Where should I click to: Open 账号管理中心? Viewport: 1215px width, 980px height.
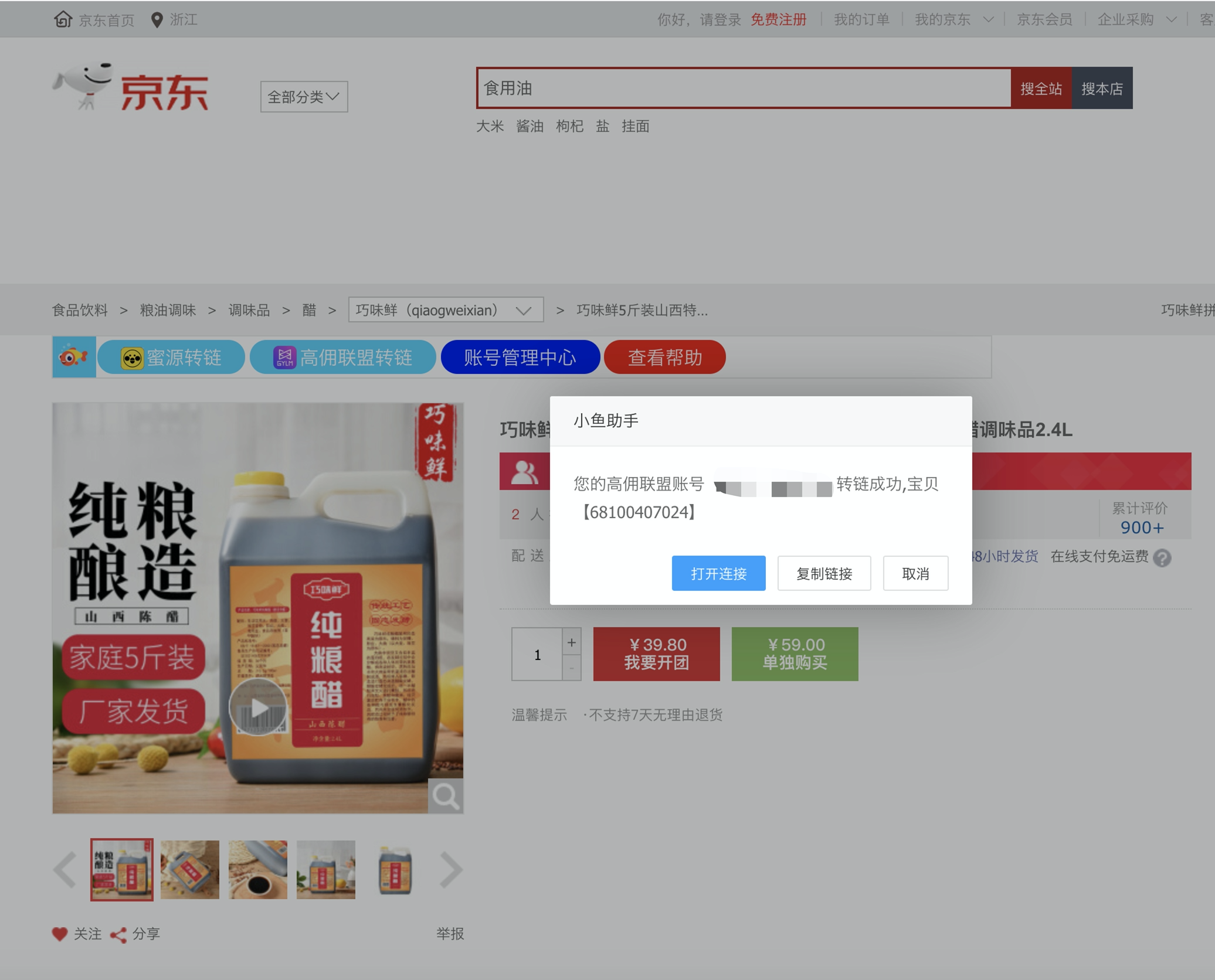(x=520, y=357)
